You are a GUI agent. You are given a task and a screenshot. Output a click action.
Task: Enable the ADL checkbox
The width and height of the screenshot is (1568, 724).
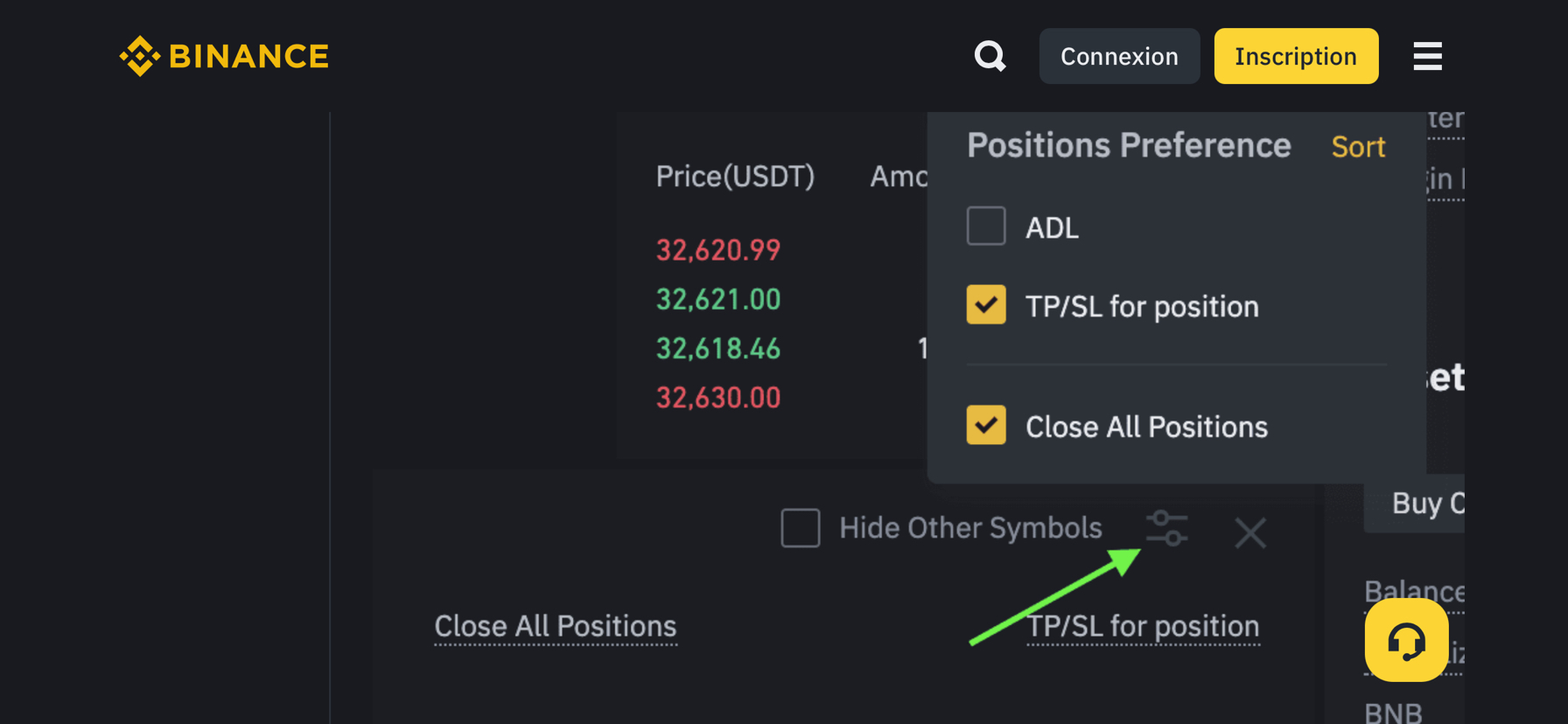point(986,226)
